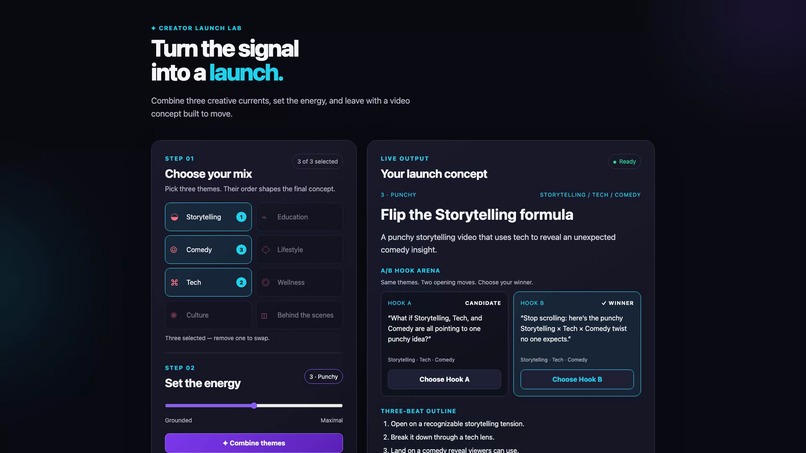Click the Behind the scenes square icon

coord(265,316)
